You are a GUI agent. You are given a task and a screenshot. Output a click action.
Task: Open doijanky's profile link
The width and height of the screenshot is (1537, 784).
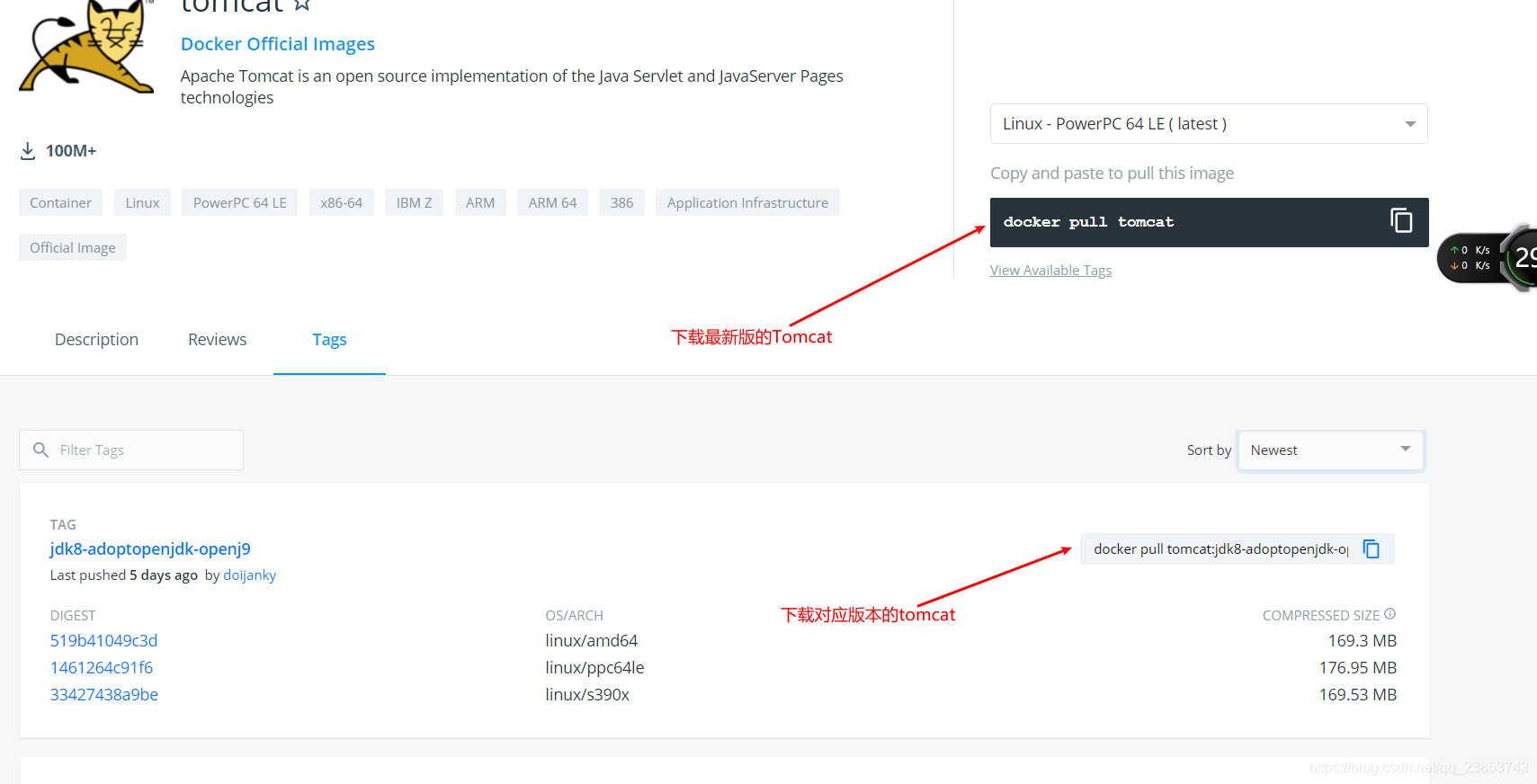click(x=249, y=575)
